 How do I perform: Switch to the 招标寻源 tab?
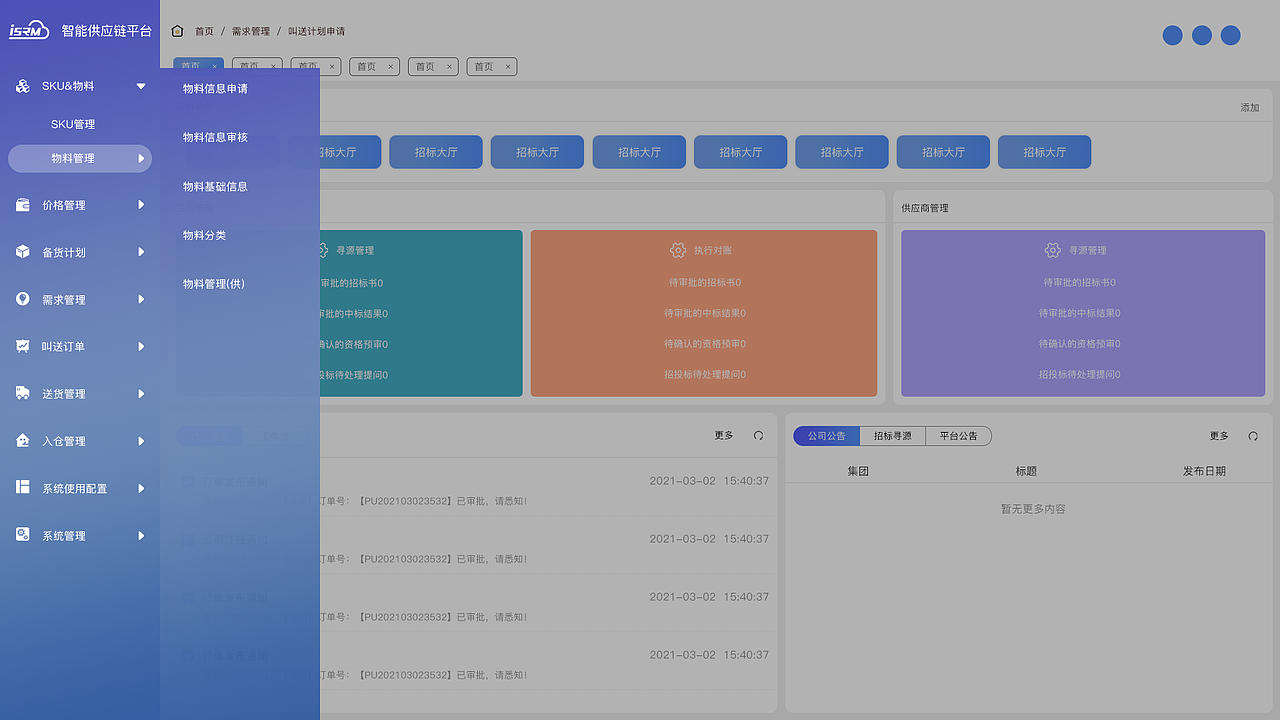(892, 436)
